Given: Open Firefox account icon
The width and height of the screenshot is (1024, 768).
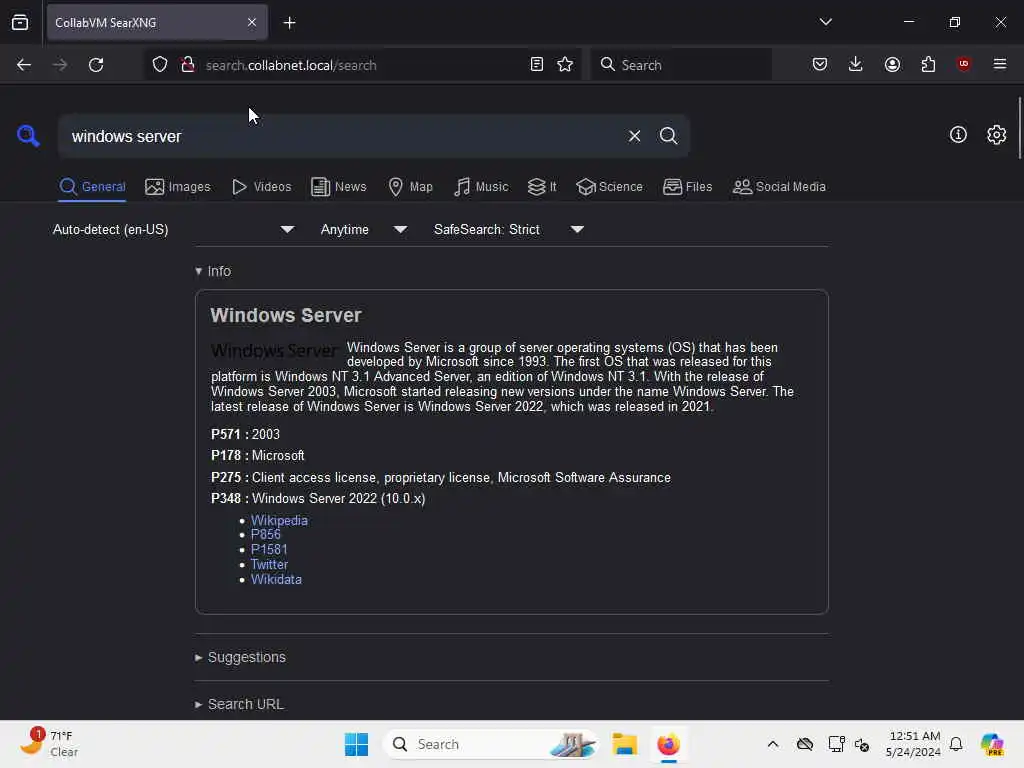Looking at the screenshot, I should click(x=892, y=64).
